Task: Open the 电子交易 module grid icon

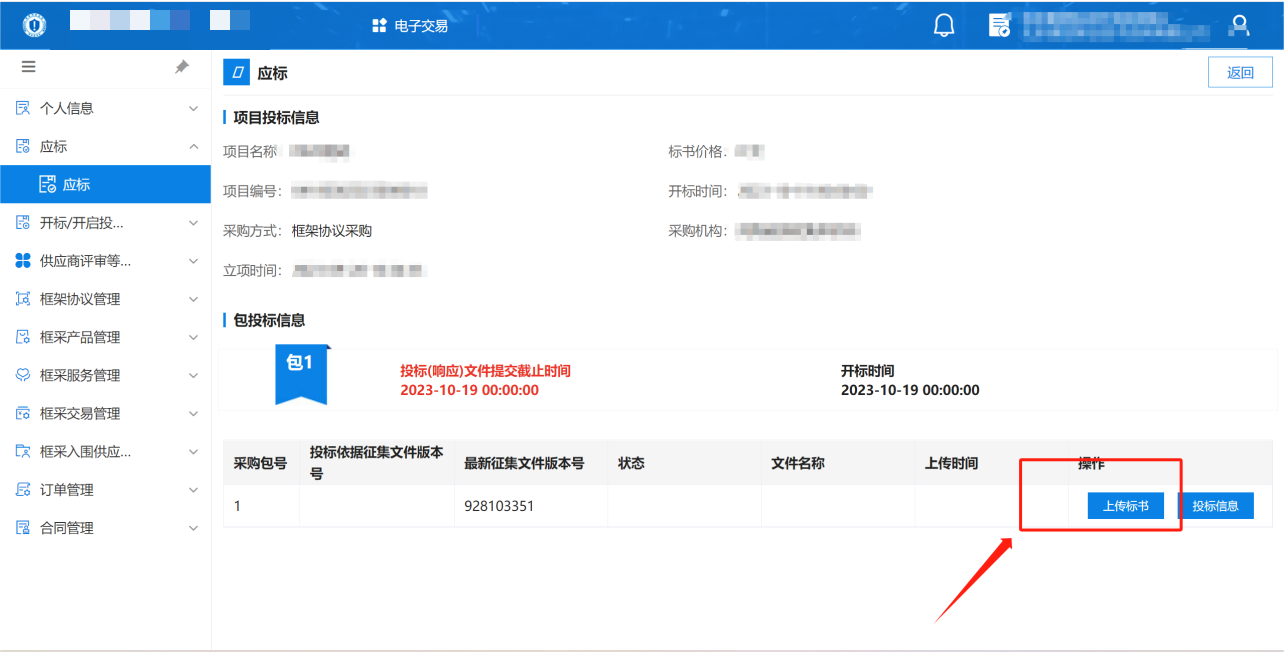Action: tap(379, 26)
